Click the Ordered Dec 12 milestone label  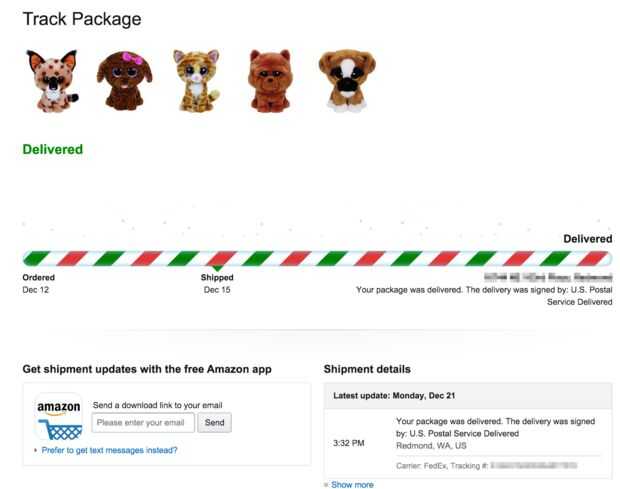[38, 283]
